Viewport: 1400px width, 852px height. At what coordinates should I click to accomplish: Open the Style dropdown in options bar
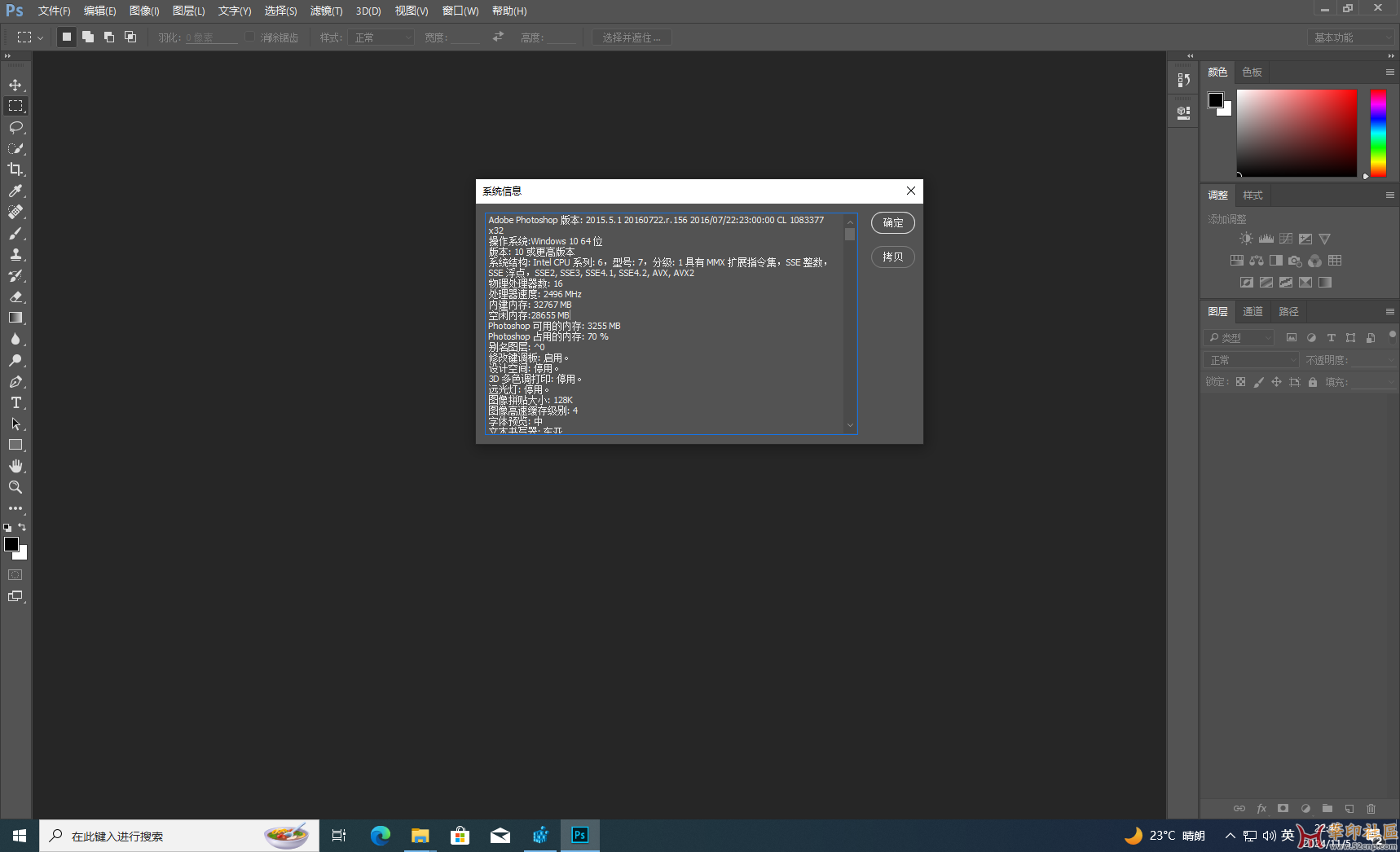(x=381, y=37)
